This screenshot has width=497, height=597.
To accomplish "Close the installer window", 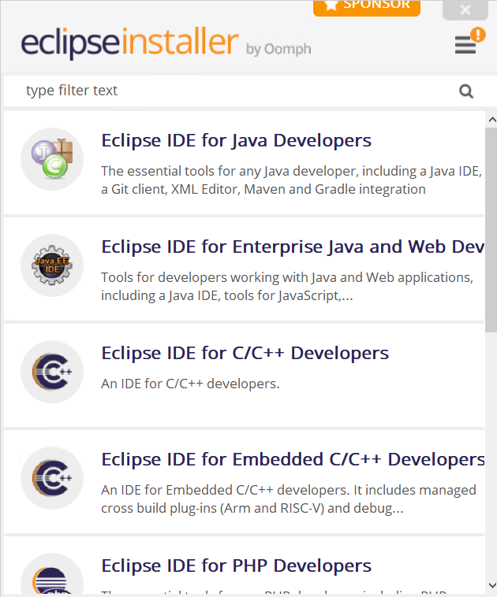I will (465, 9).
